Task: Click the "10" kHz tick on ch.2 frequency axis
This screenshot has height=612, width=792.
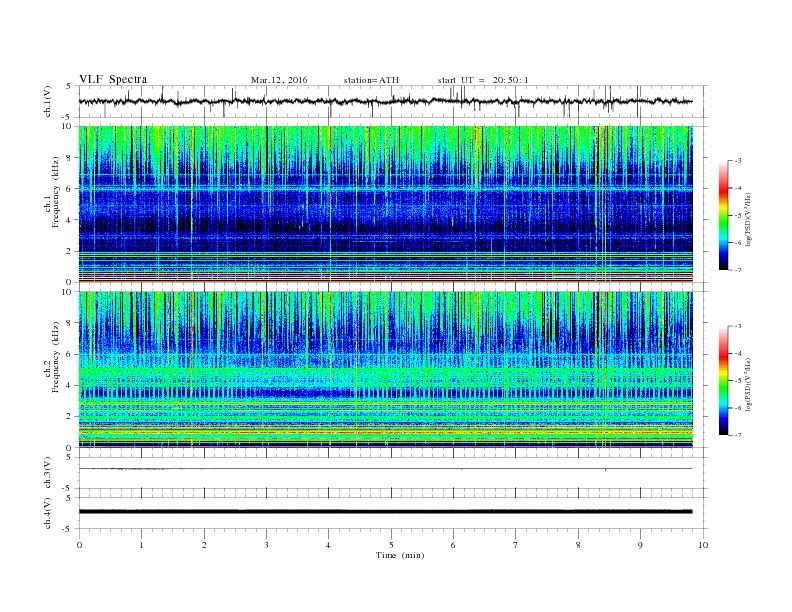Action: click(67, 292)
